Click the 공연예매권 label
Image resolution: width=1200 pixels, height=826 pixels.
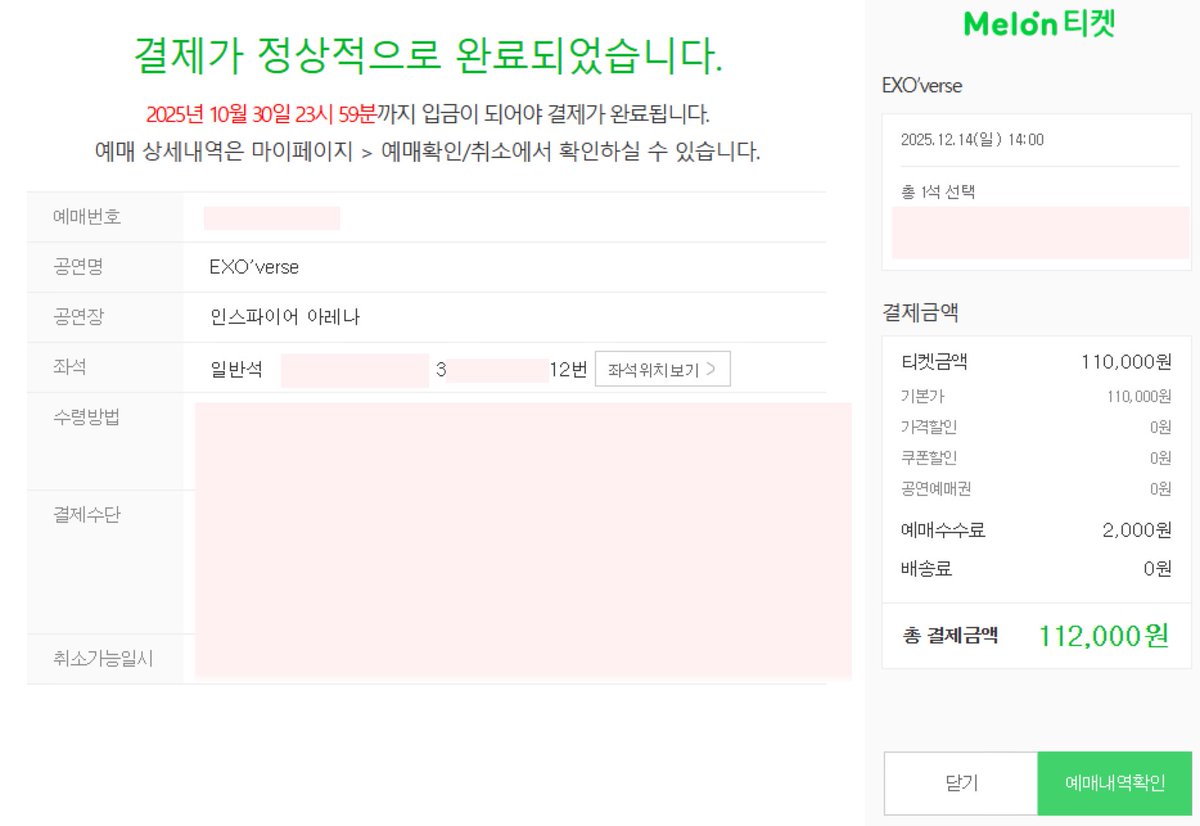pos(936,489)
